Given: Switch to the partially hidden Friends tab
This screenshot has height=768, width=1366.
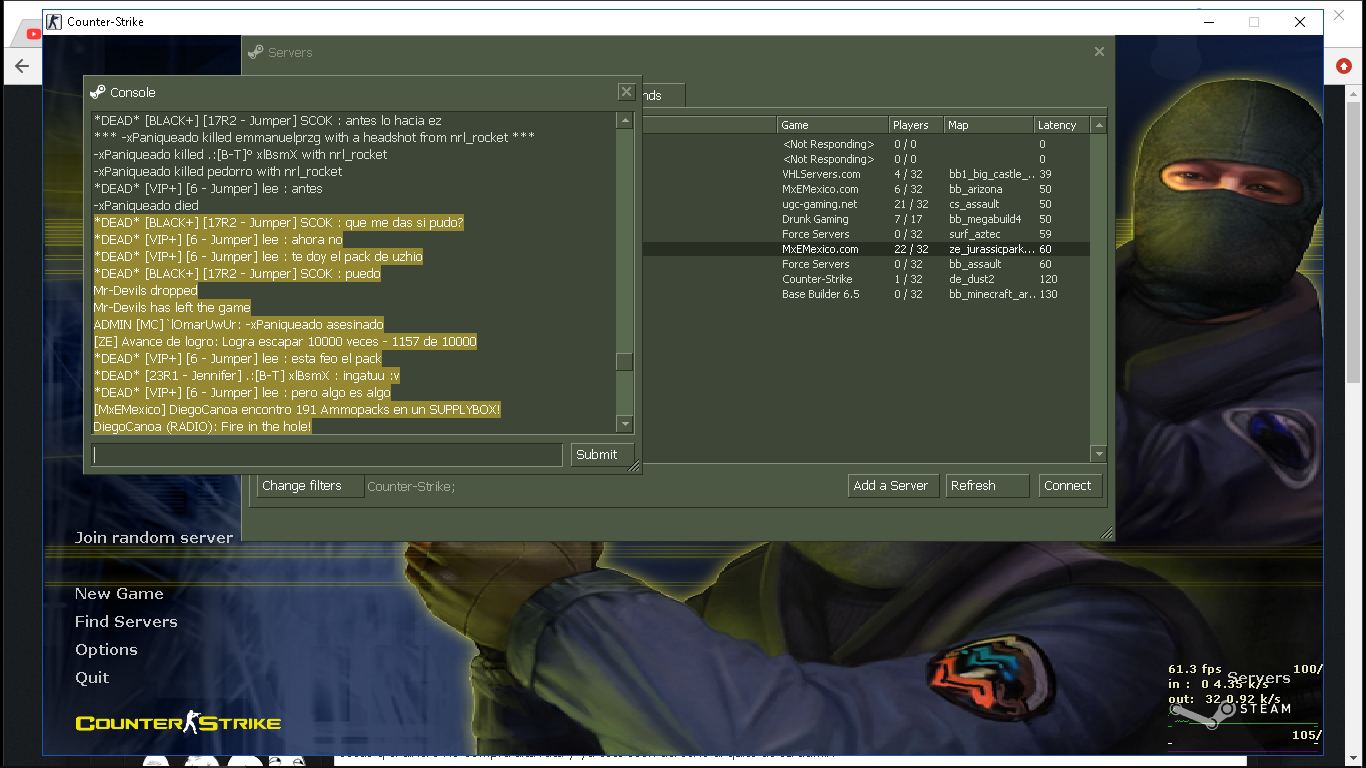Looking at the screenshot, I should pos(663,95).
